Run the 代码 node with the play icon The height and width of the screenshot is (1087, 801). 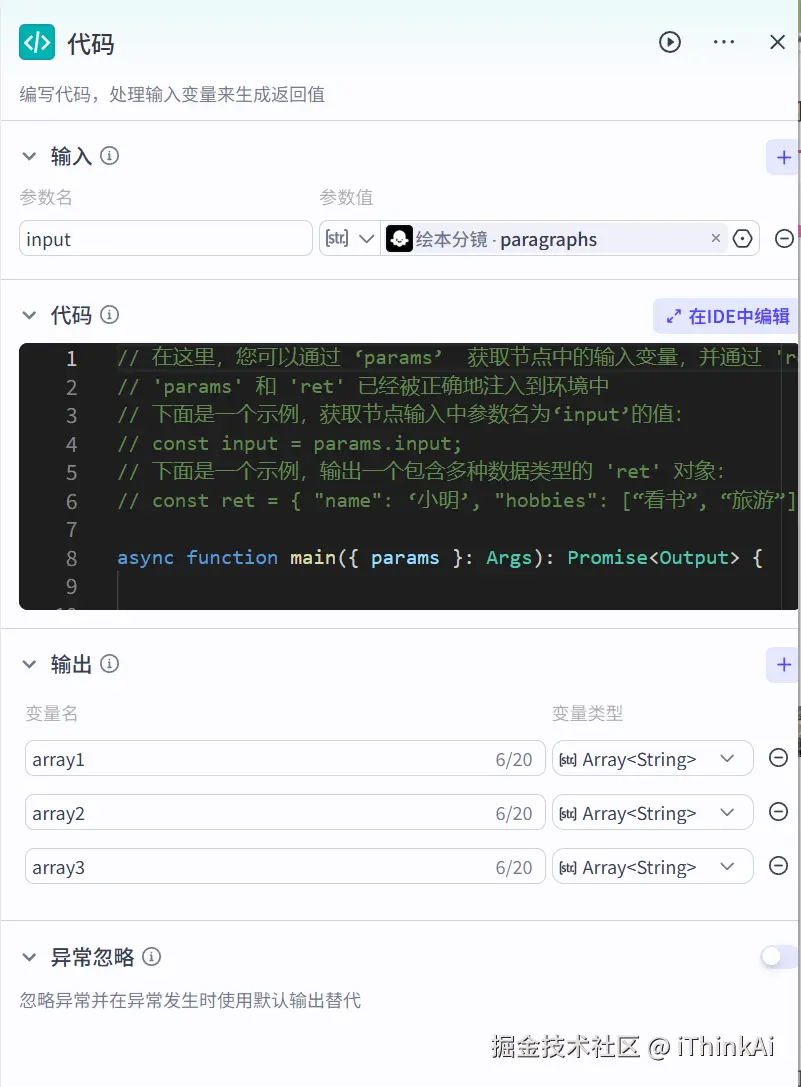pyautogui.click(x=669, y=42)
